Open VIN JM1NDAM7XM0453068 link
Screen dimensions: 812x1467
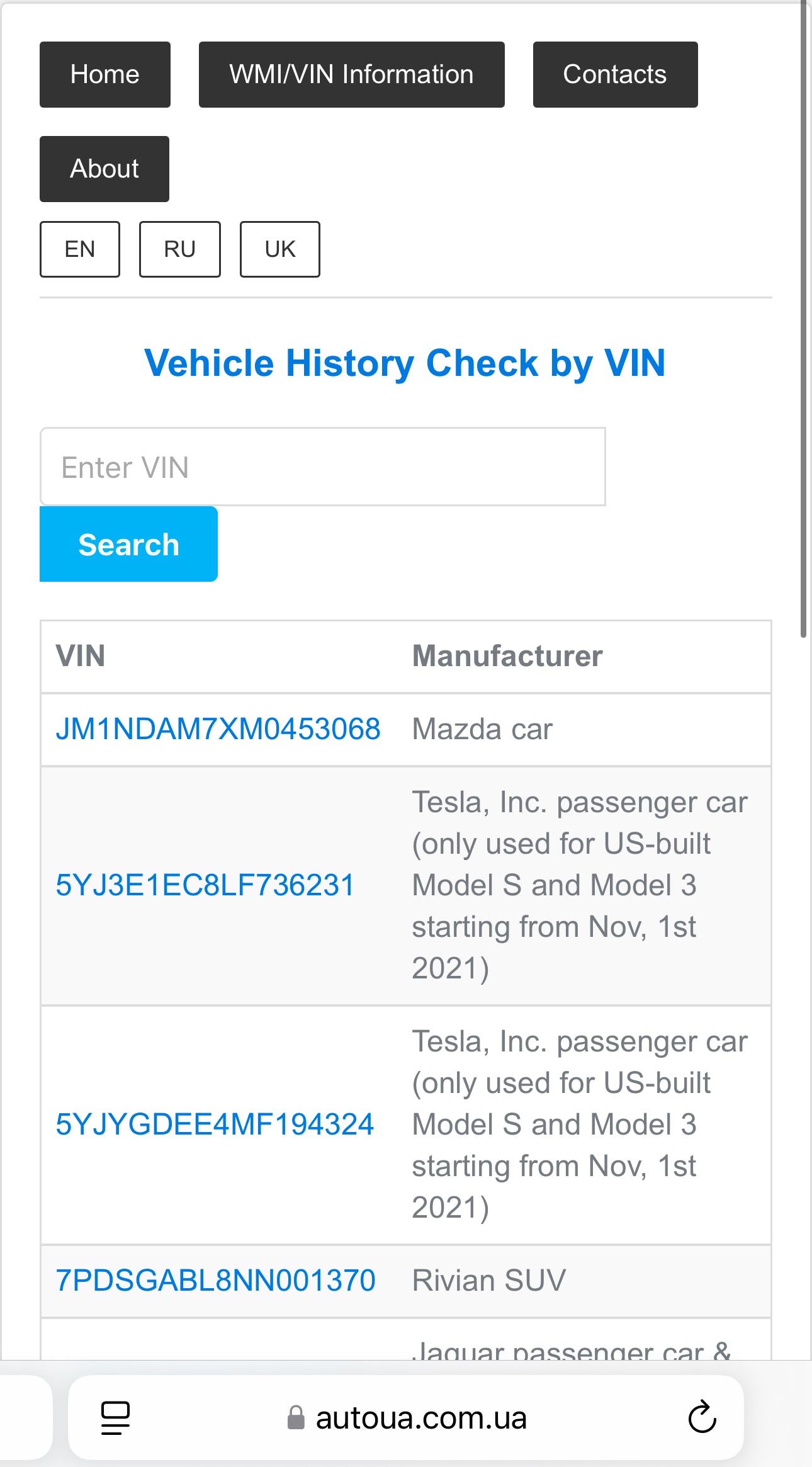[218, 729]
